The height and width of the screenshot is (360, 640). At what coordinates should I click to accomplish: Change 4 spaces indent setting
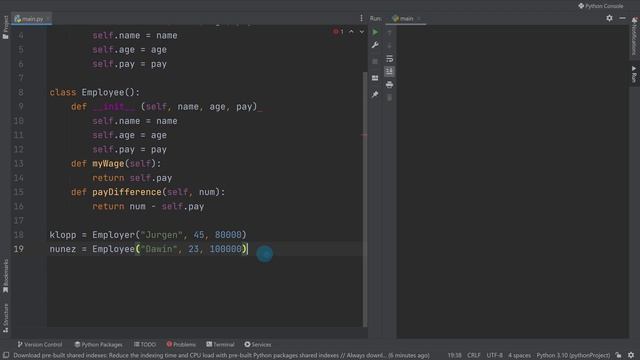[x=519, y=356]
